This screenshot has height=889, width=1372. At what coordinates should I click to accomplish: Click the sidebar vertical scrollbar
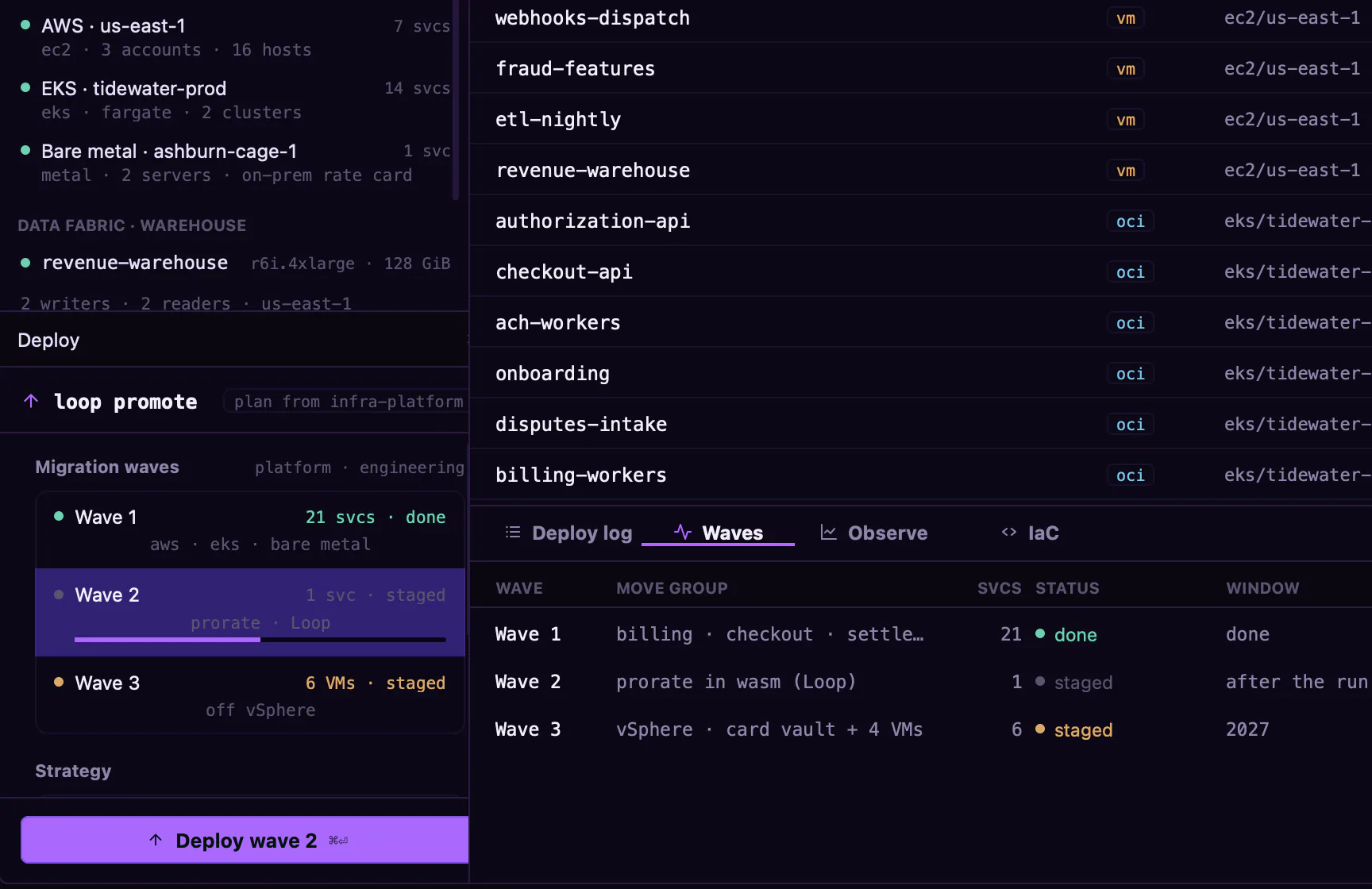tap(456, 99)
